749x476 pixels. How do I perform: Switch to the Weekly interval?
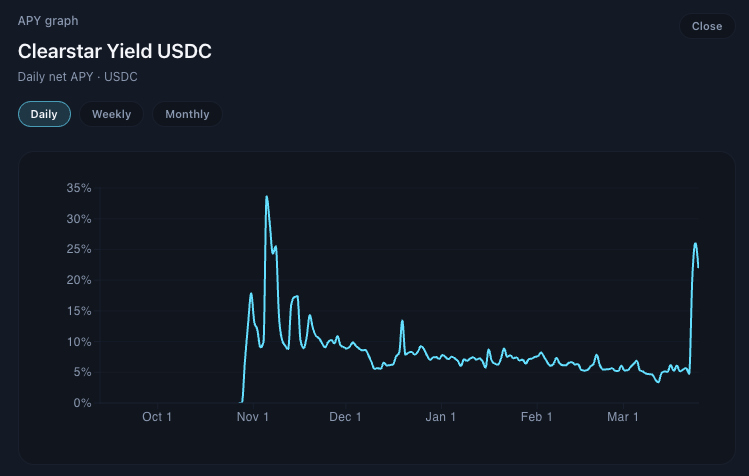(x=111, y=114)
